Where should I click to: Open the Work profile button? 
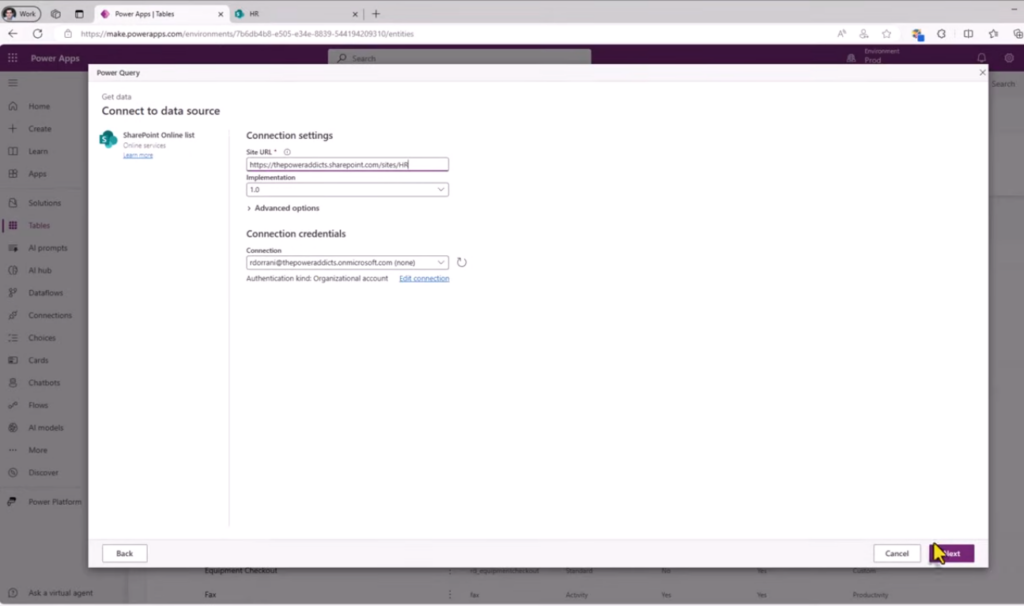tap(22, 14)
